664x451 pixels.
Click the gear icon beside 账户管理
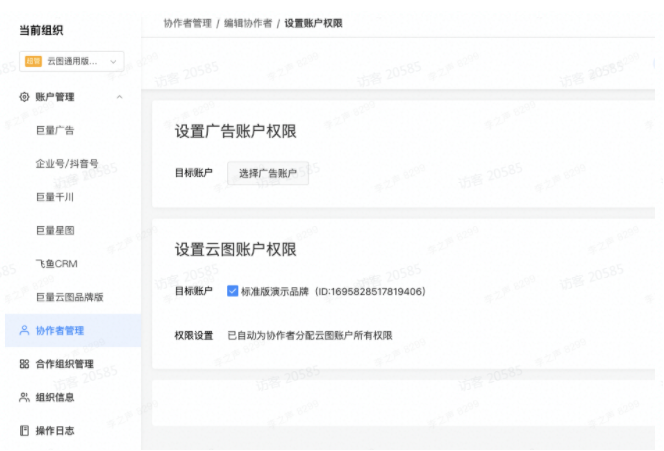point(24,97)
